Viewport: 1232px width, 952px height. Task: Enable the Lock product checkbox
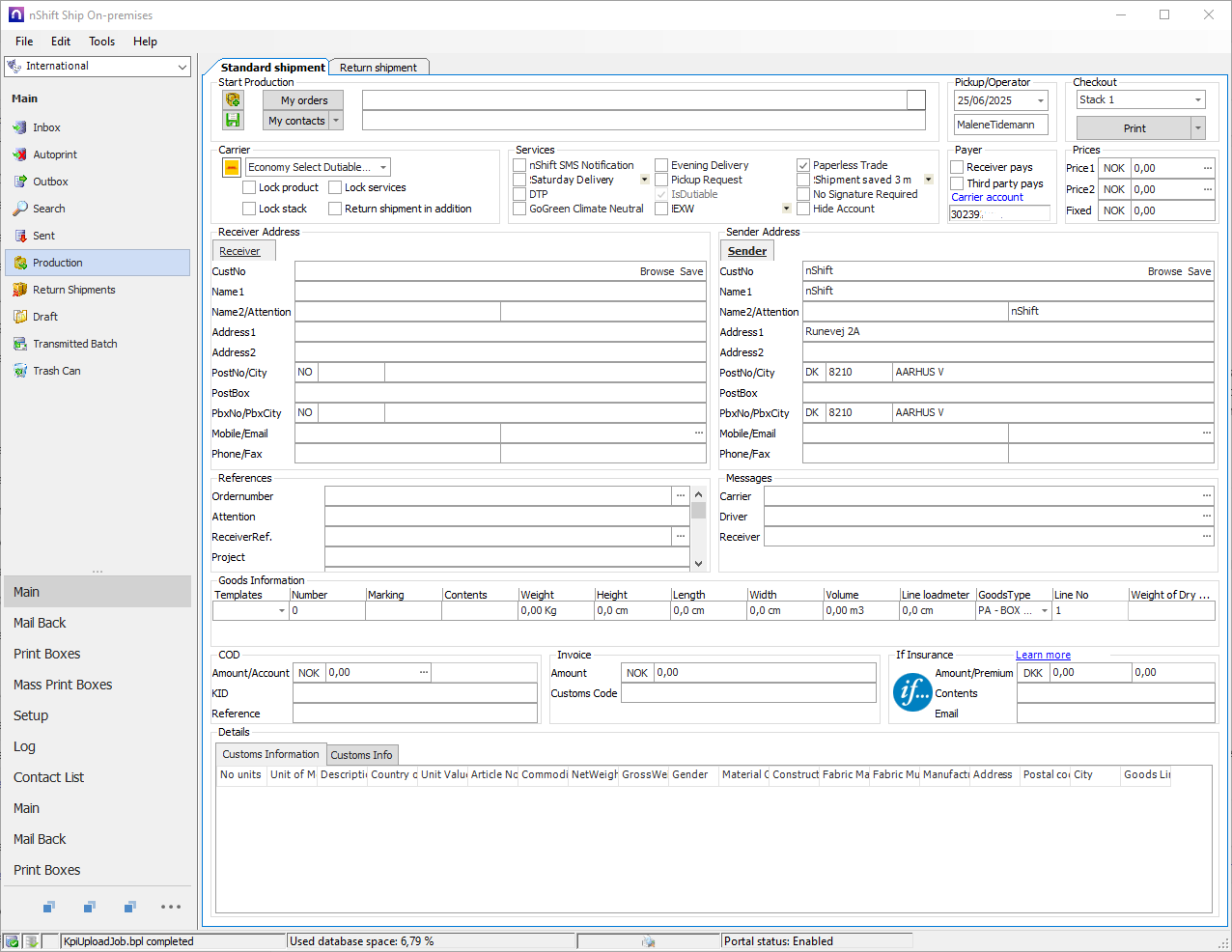[249, 187]
